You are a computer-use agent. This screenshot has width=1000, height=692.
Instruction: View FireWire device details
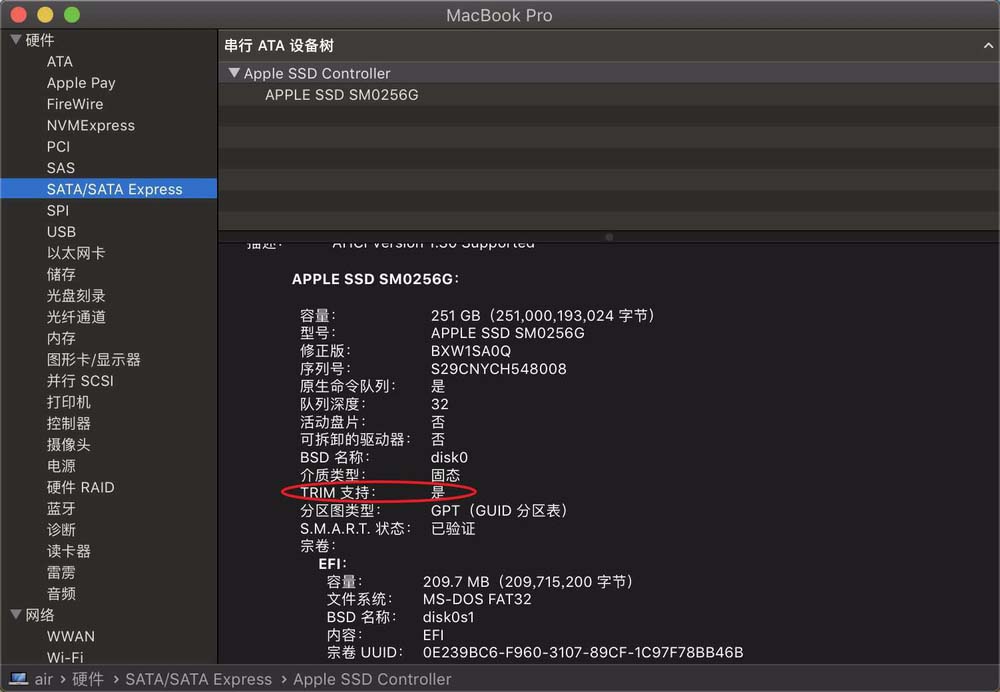74,103
